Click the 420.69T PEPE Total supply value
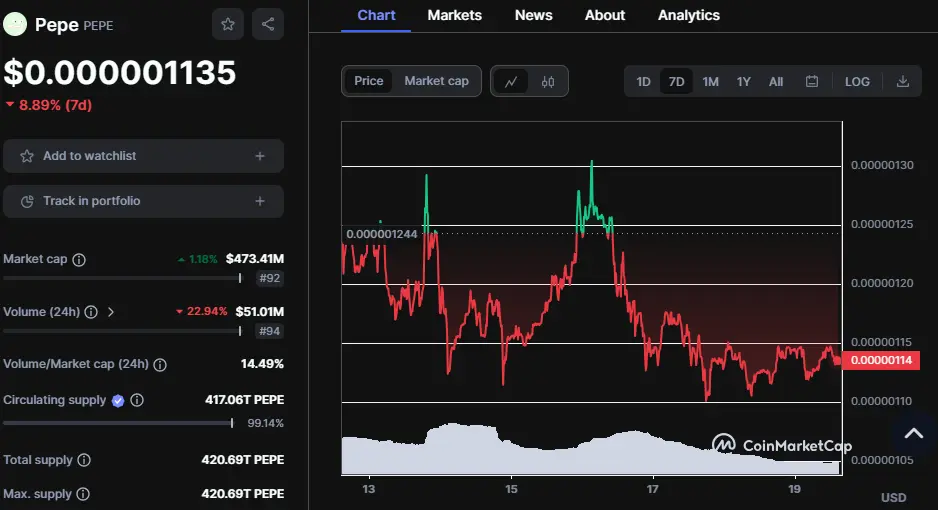Image resolution: width=938 pixels, height=510 pixels. click(243, 460)
